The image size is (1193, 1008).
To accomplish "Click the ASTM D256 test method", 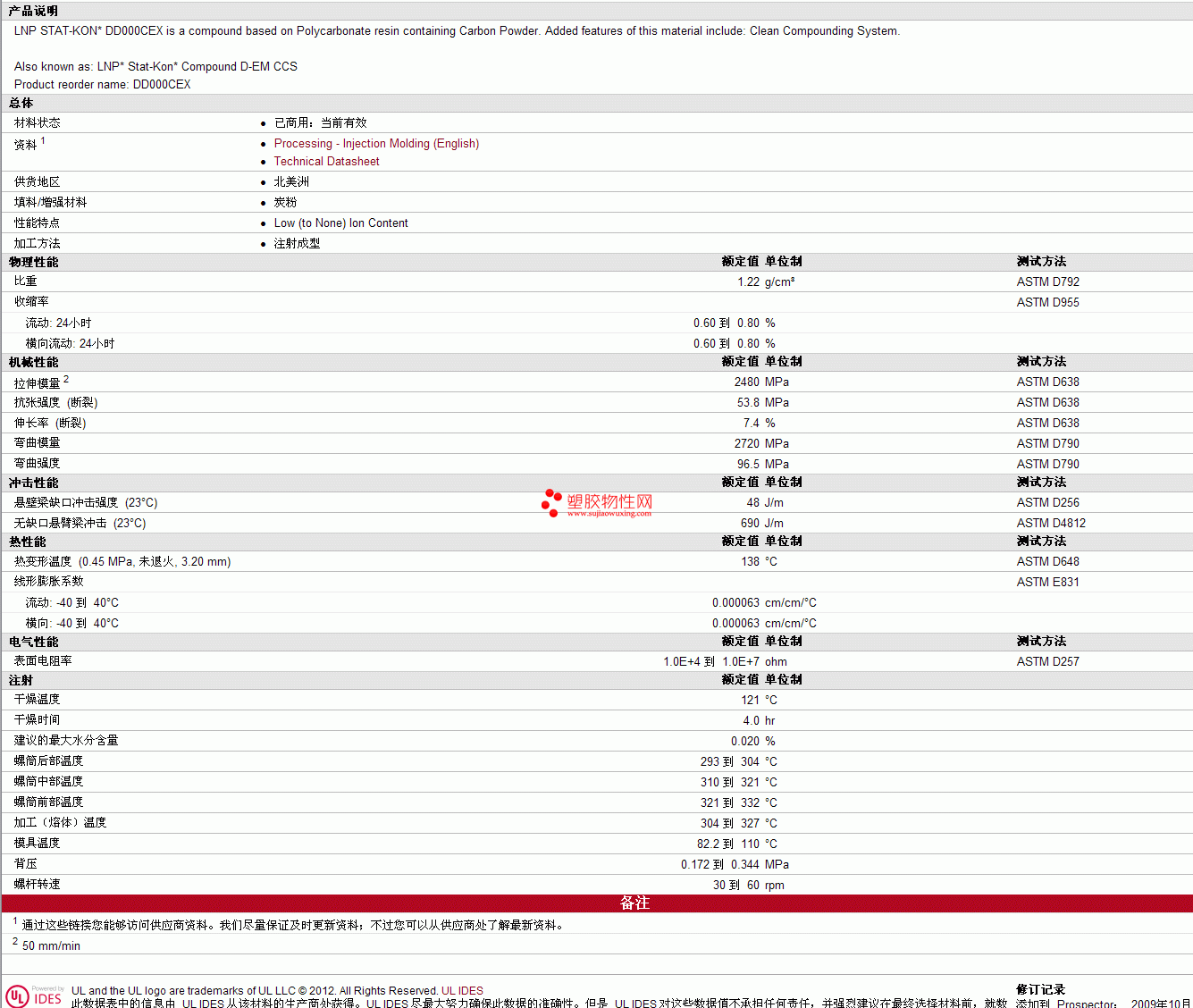I will click(x=1047, y=503).
